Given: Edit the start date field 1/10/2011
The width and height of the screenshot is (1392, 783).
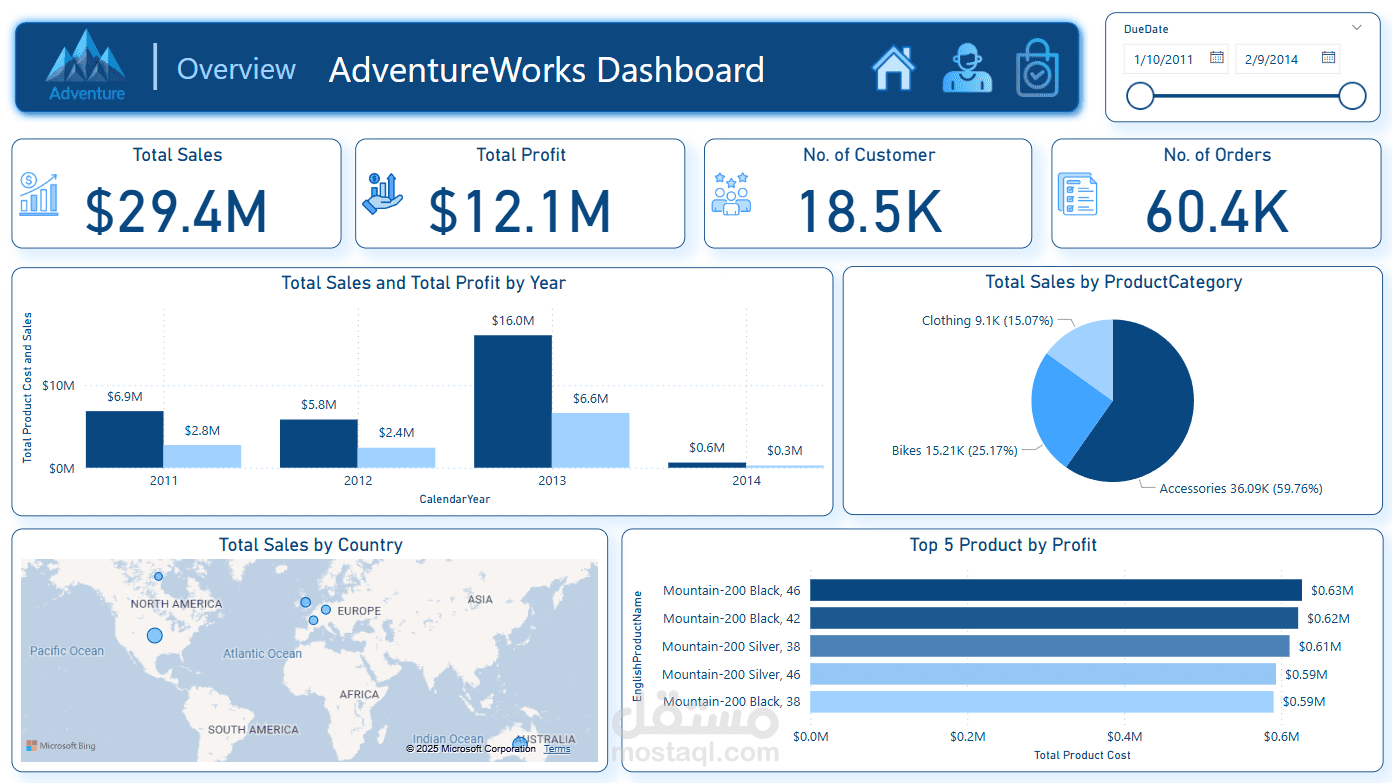Looking at the screenshot, I should [1164, 59].
